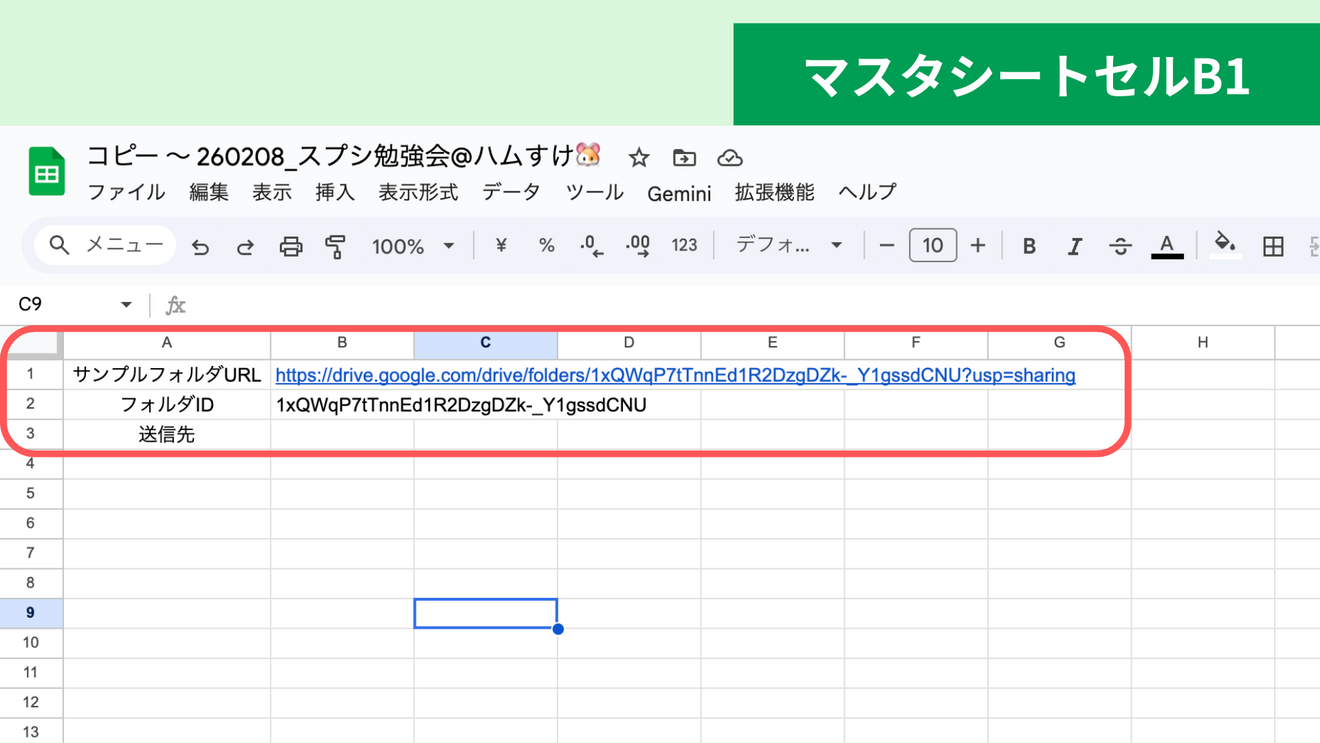Open the borders tool
This screenshot has height=743, width=1320.
coord(1273,246)
